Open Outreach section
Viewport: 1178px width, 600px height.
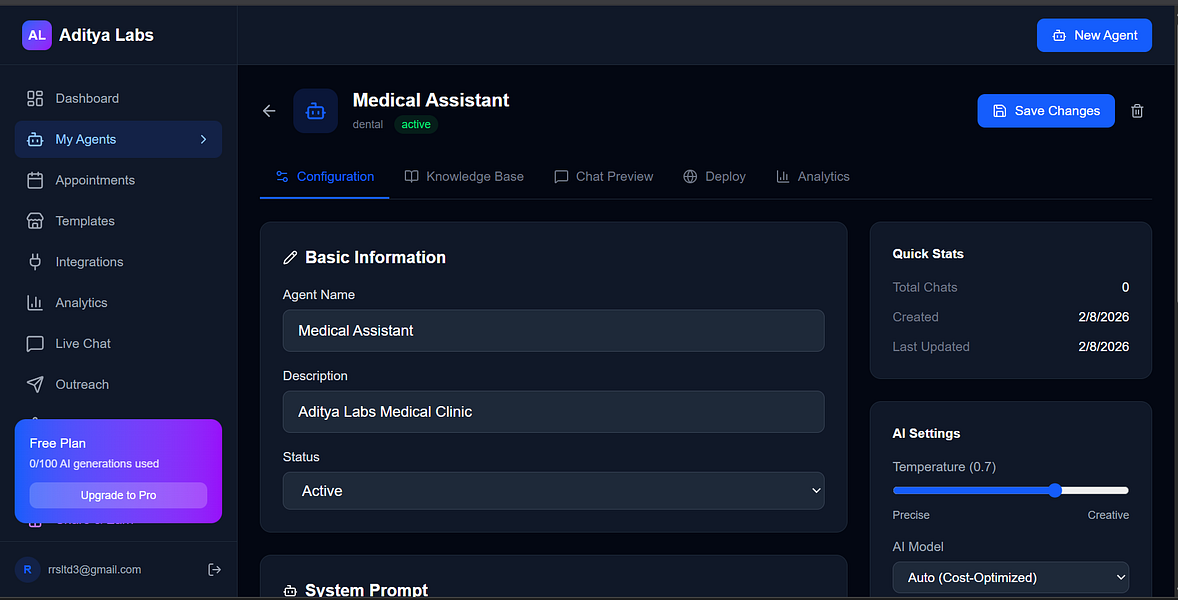[118, 384]
